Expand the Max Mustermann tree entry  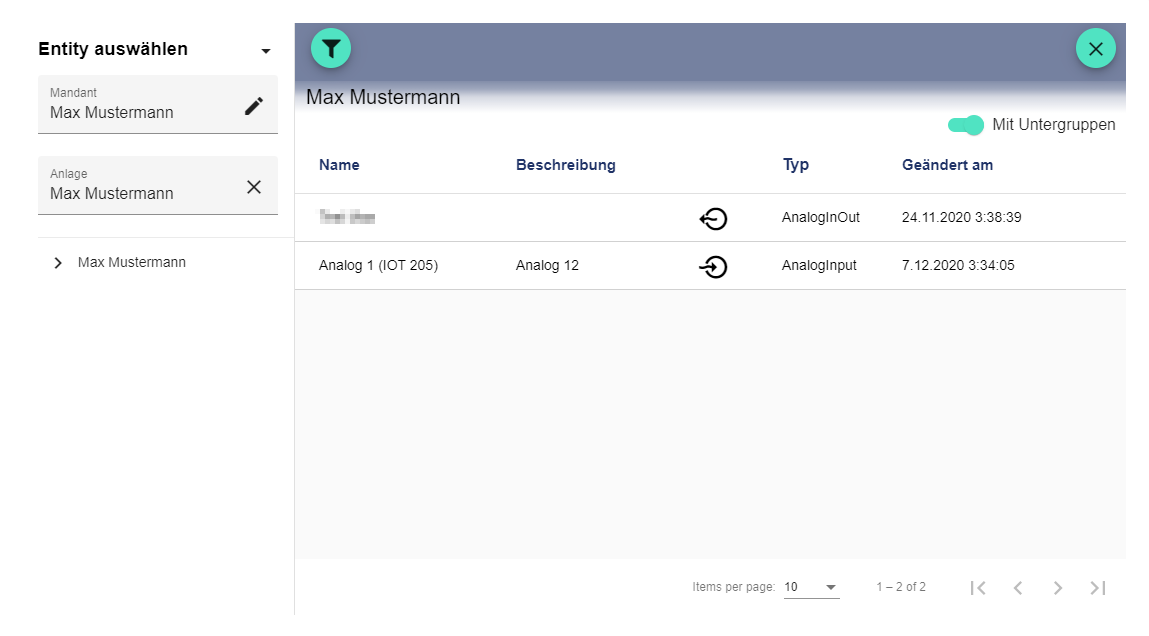pos(57,262)
